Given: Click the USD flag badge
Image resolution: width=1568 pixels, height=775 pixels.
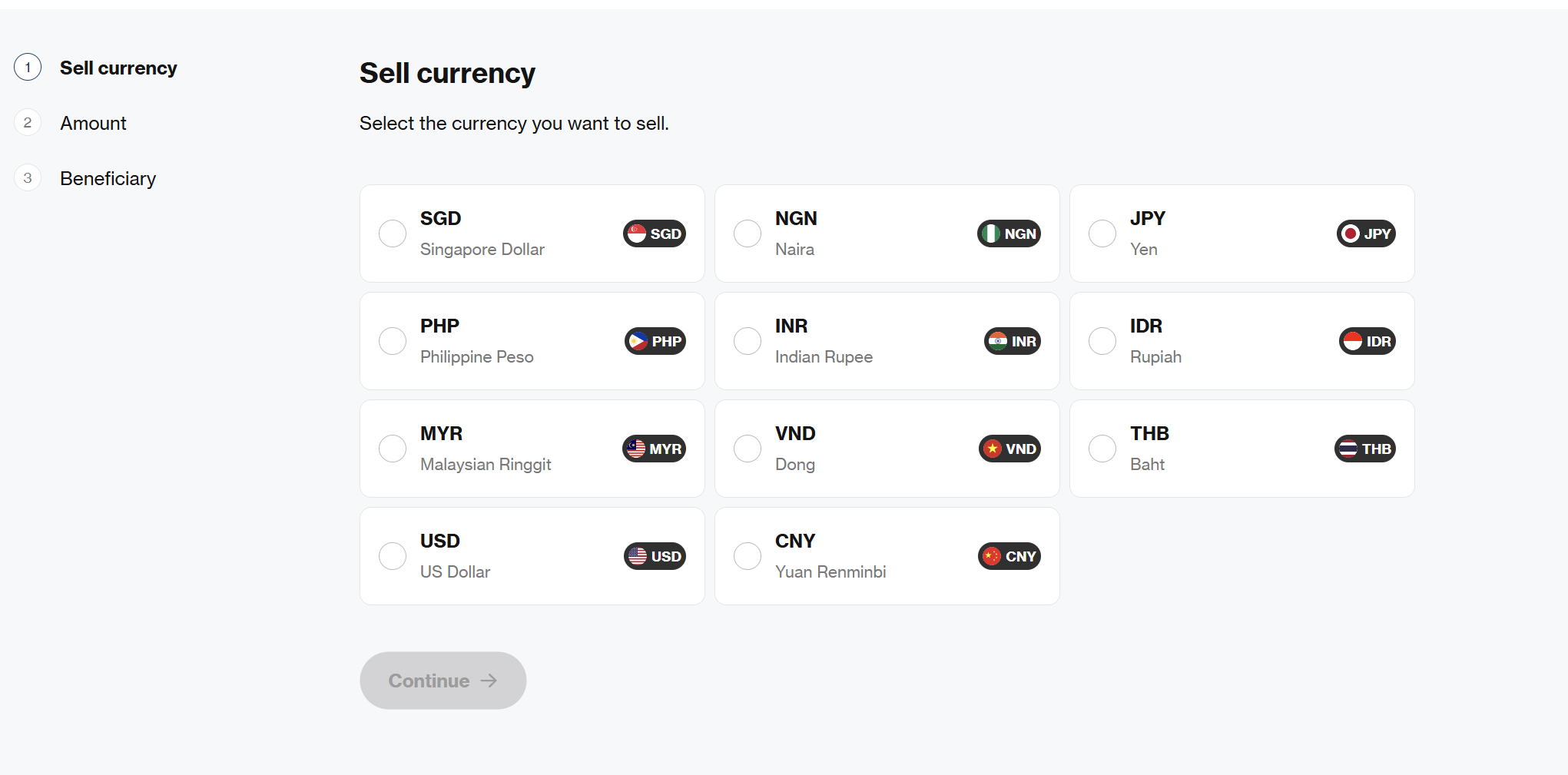Looking at the screenshot, I should [x=655, y=556].
